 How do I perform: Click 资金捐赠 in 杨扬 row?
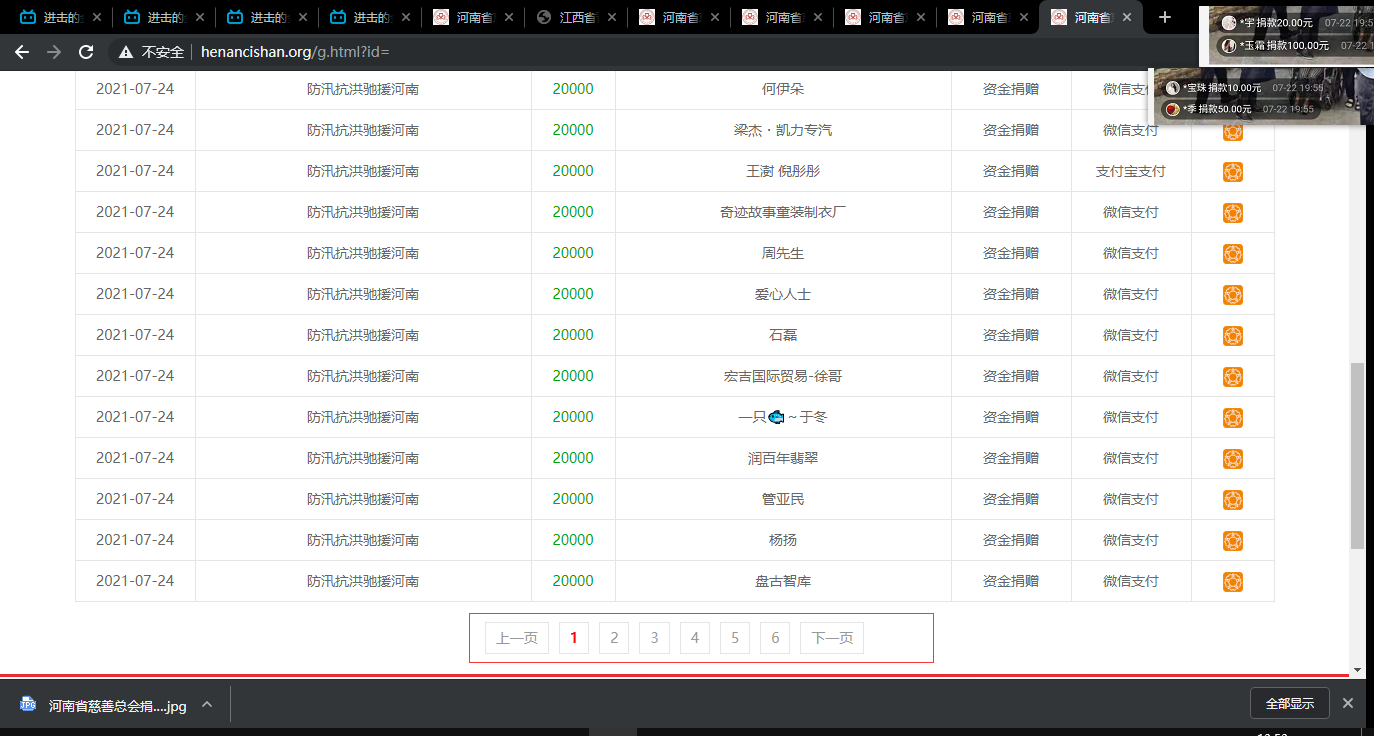[x=1011, y=540]
